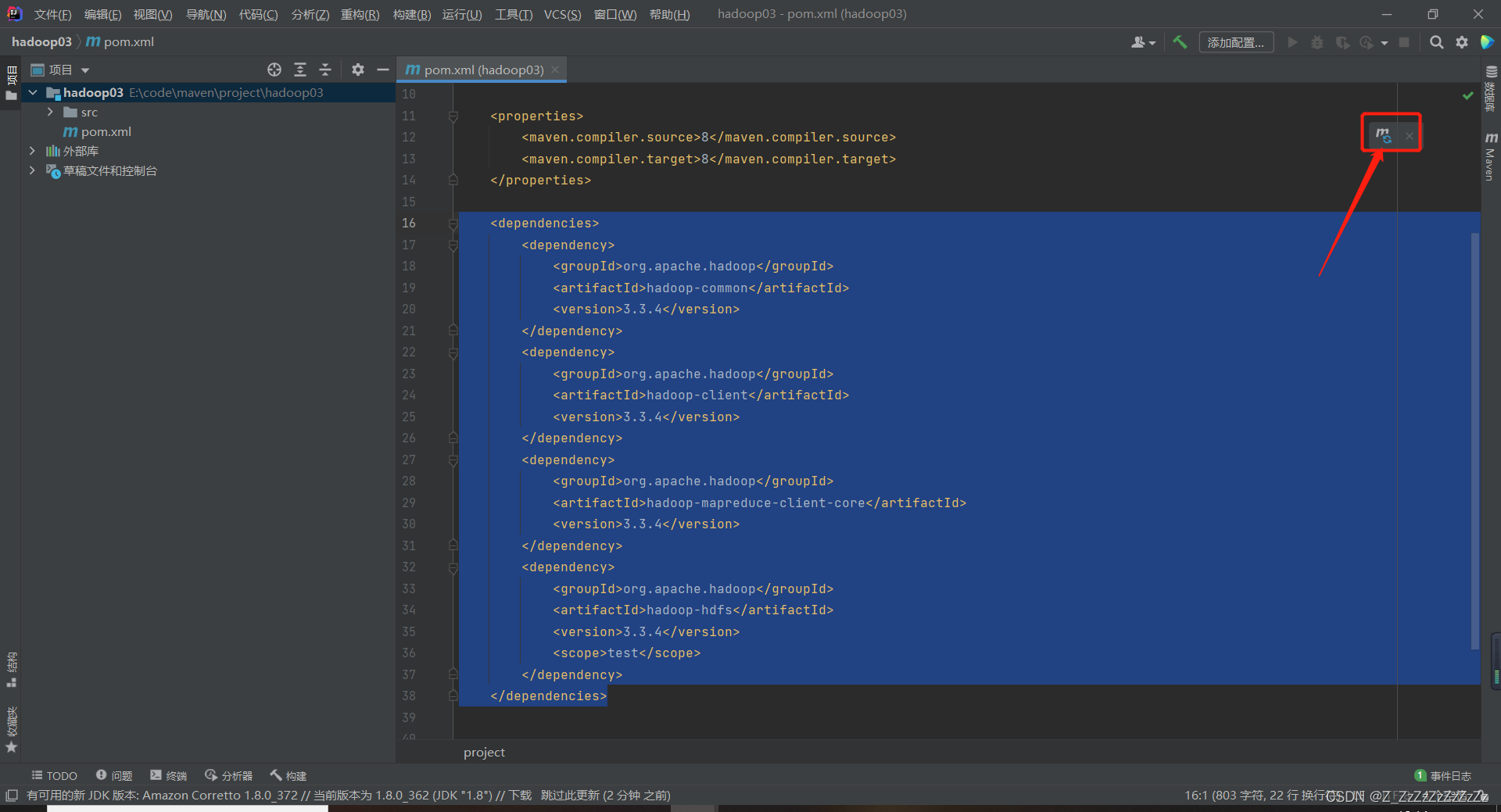Hide the project panel with minus icon
Screen dimensions: 1501x812
coord(382,70)
